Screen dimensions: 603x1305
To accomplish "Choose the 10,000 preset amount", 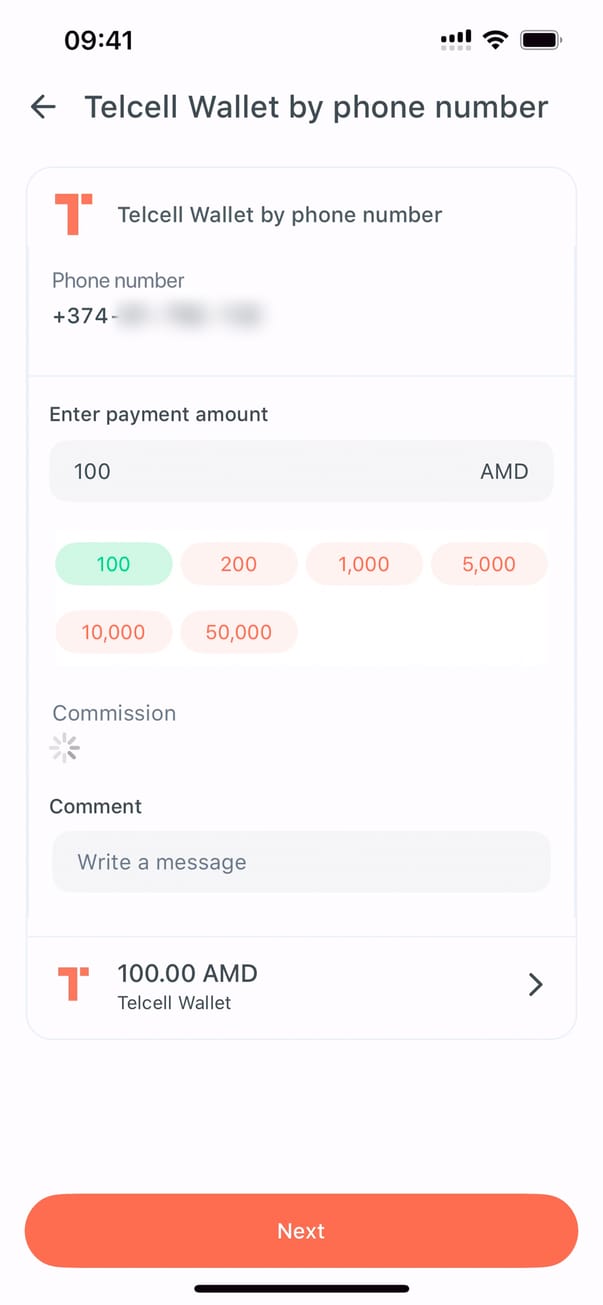I will pos(113,632).
